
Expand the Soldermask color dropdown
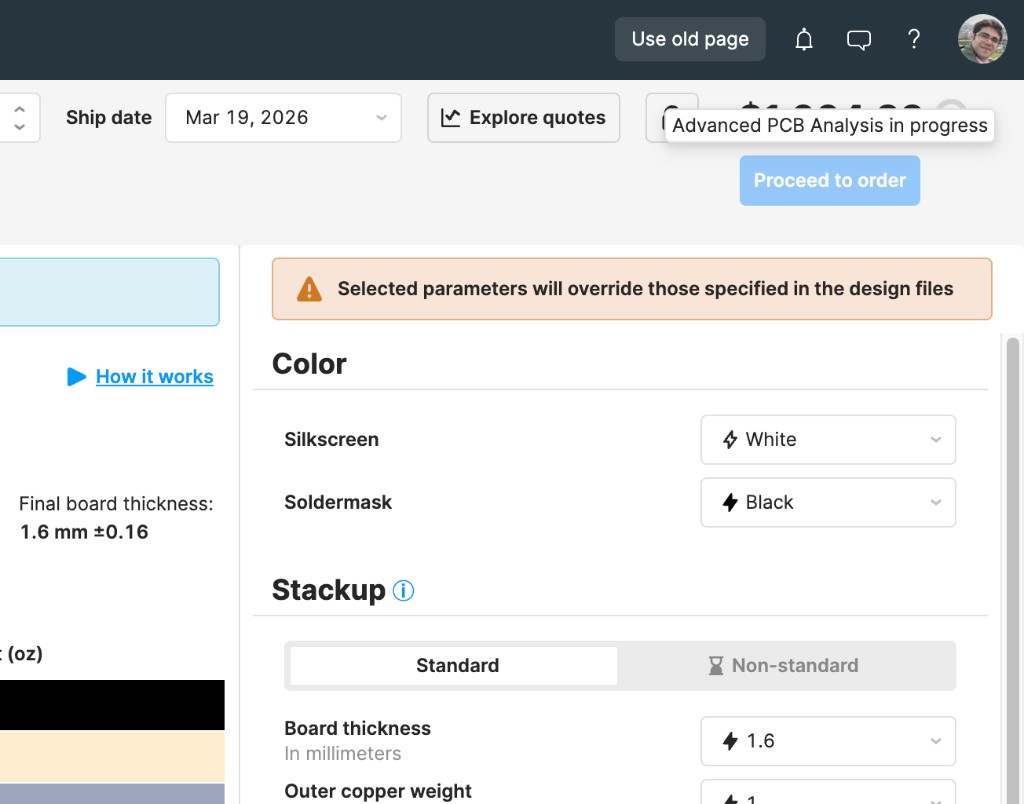pyautogui.click(x=827, y=502)
